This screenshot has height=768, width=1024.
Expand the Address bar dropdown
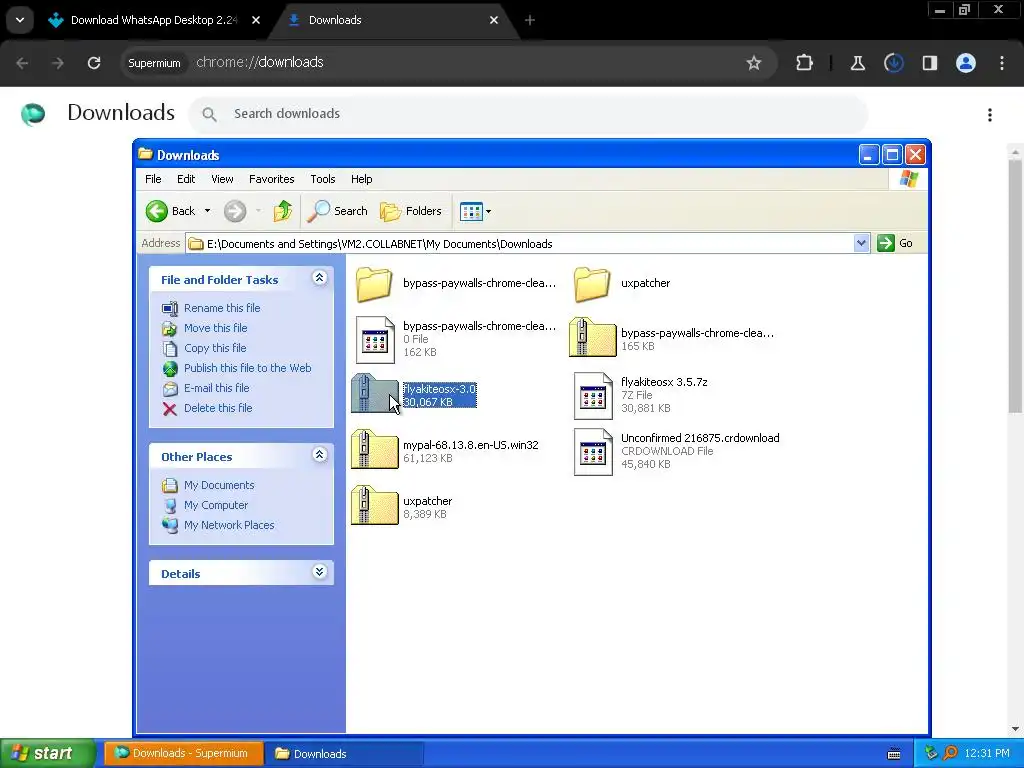pyautogui.click(x=861, y=243)
